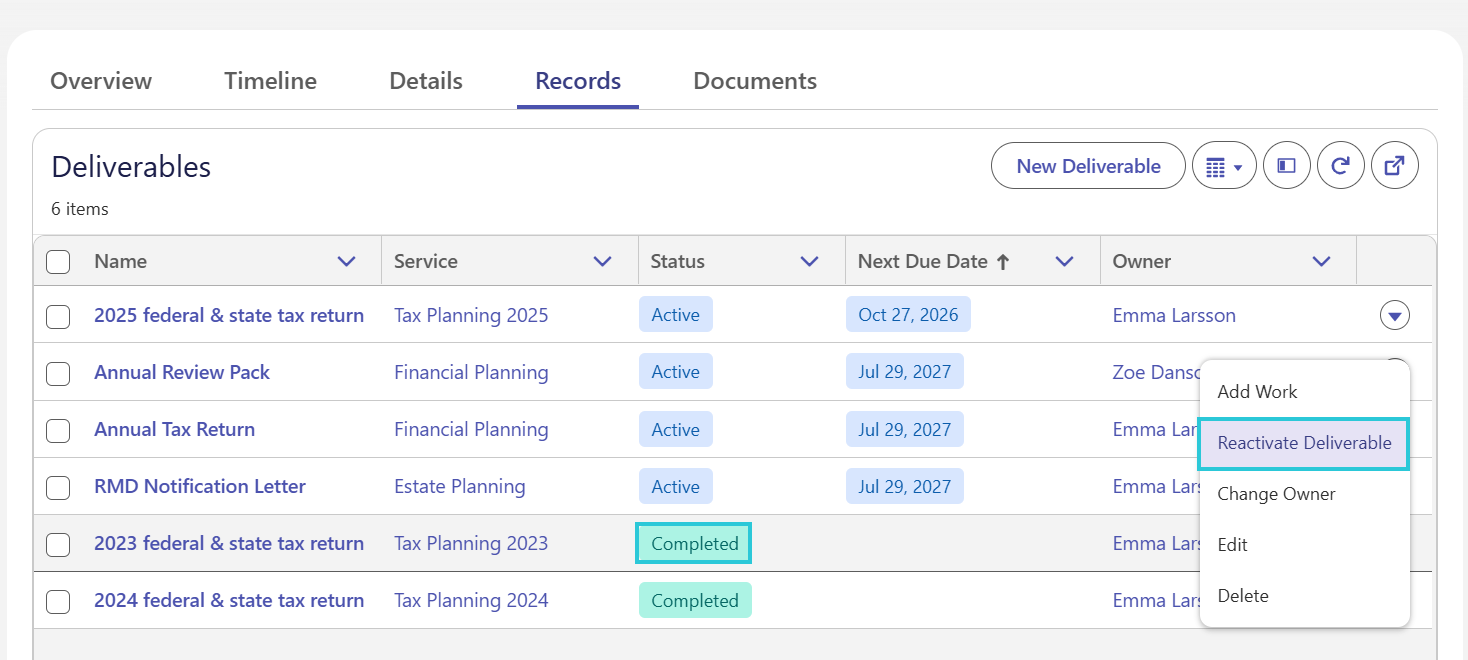The height and width of the screenshot is (660, 1468).
Task: Click Jul 29, 2027 date for RMD Notification Letter
Action: 905,487
